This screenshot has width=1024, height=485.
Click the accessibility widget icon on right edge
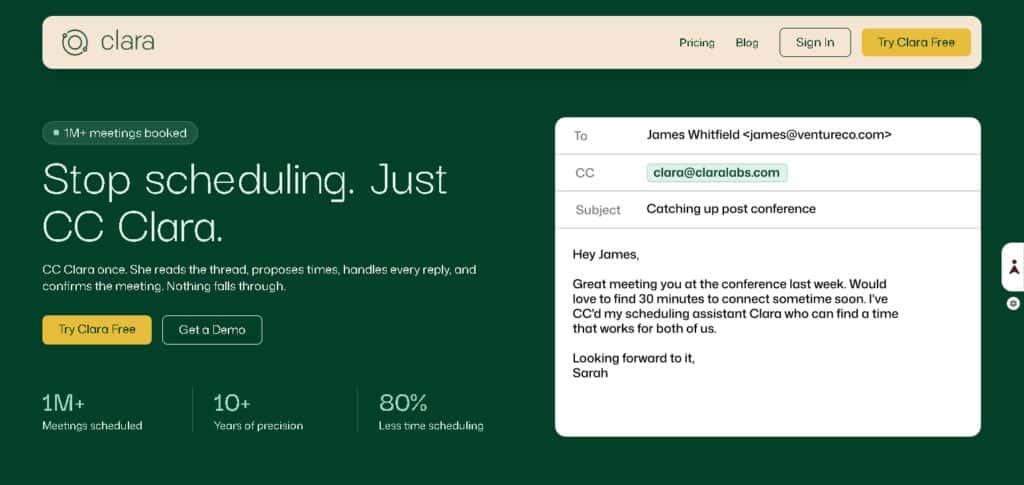1014,267
